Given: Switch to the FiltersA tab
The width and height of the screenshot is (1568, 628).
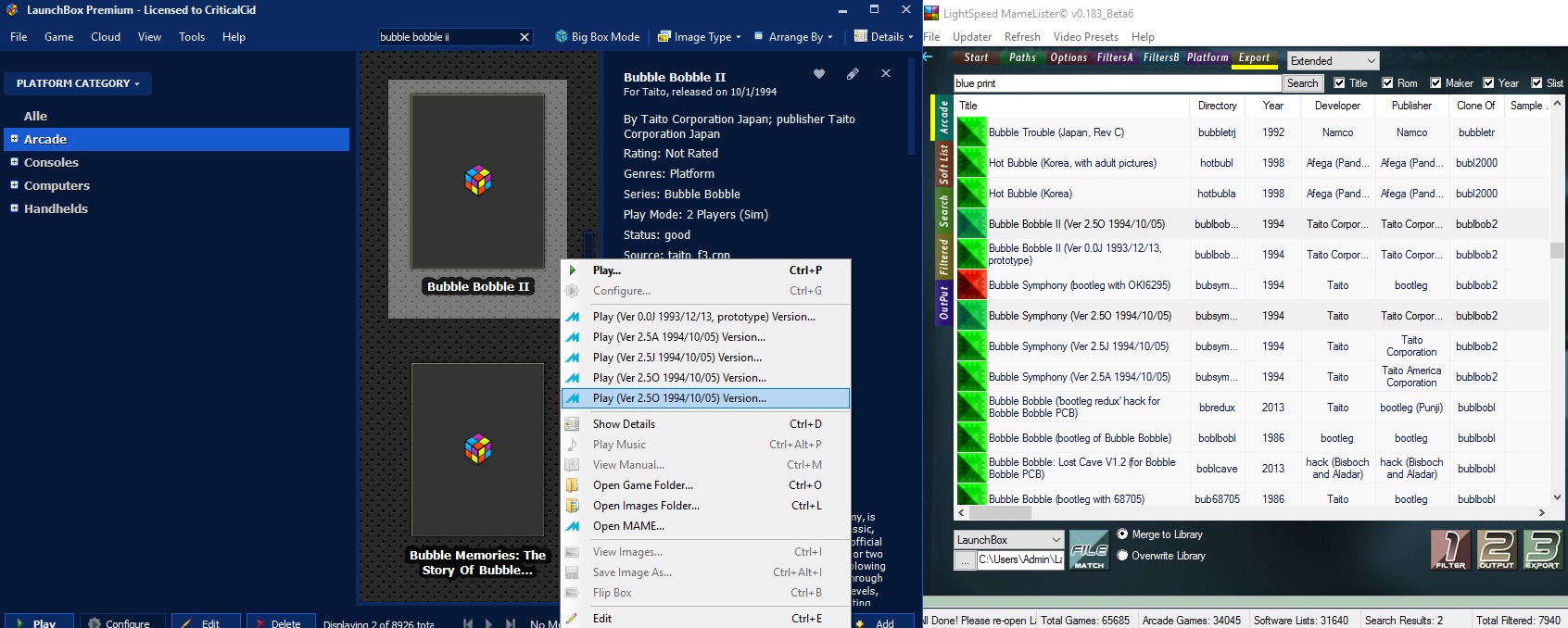Looking at the screenshot, I should pos(1115,57).
